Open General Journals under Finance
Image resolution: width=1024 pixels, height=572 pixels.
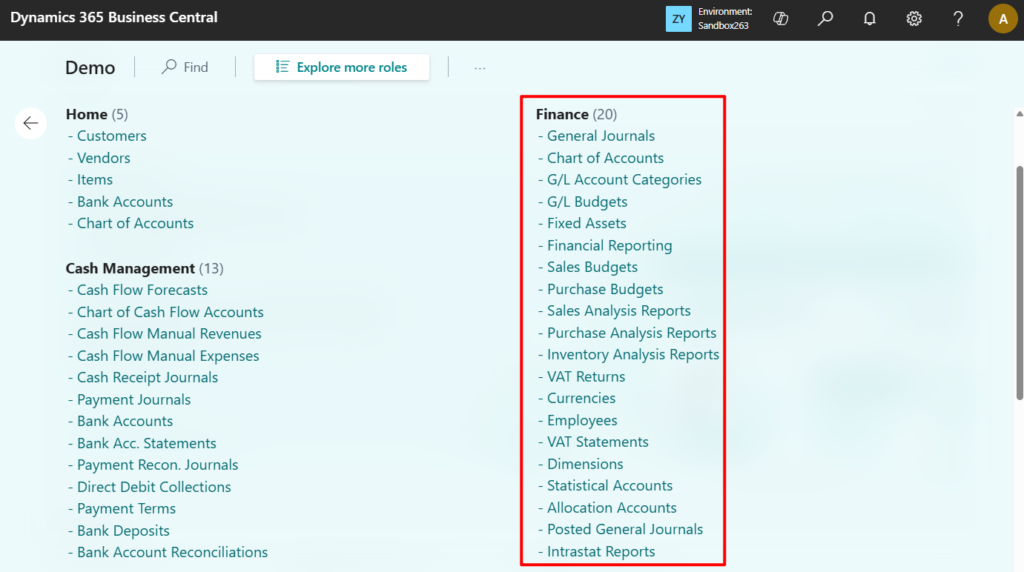(600, 136)
